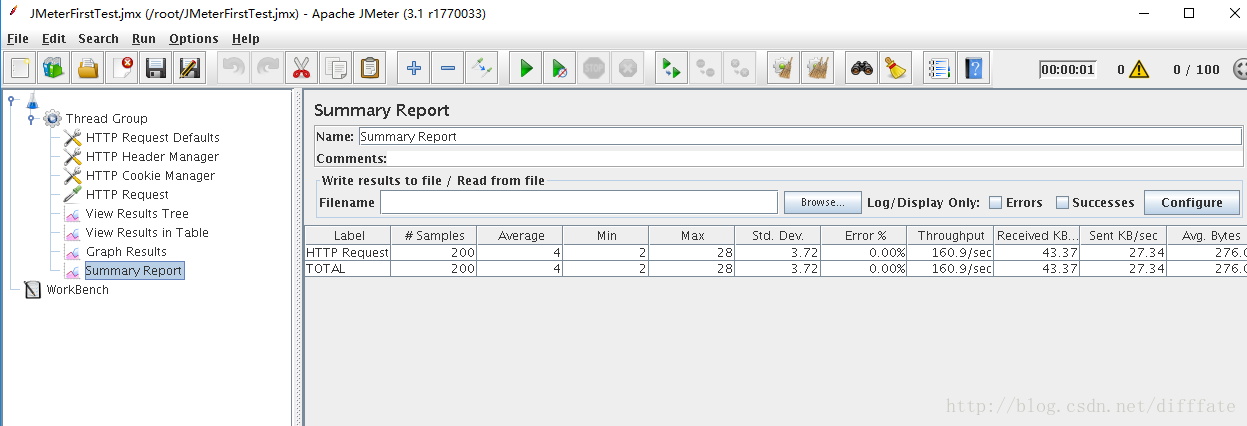Click the Paste clipboard icon
1247x426 pixels.
pyautogui.click(x=370, y=68)
